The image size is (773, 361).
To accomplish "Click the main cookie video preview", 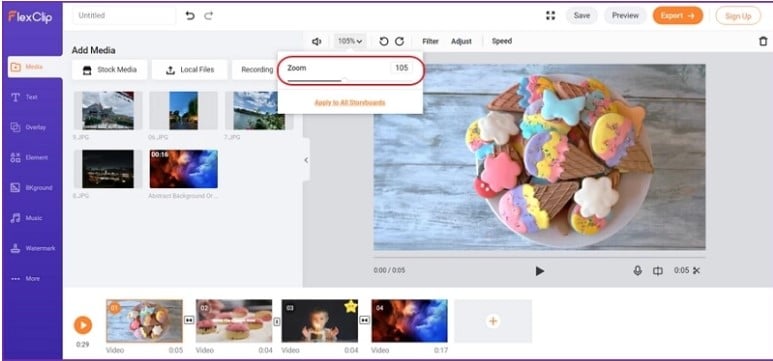I will coord(539,157).
